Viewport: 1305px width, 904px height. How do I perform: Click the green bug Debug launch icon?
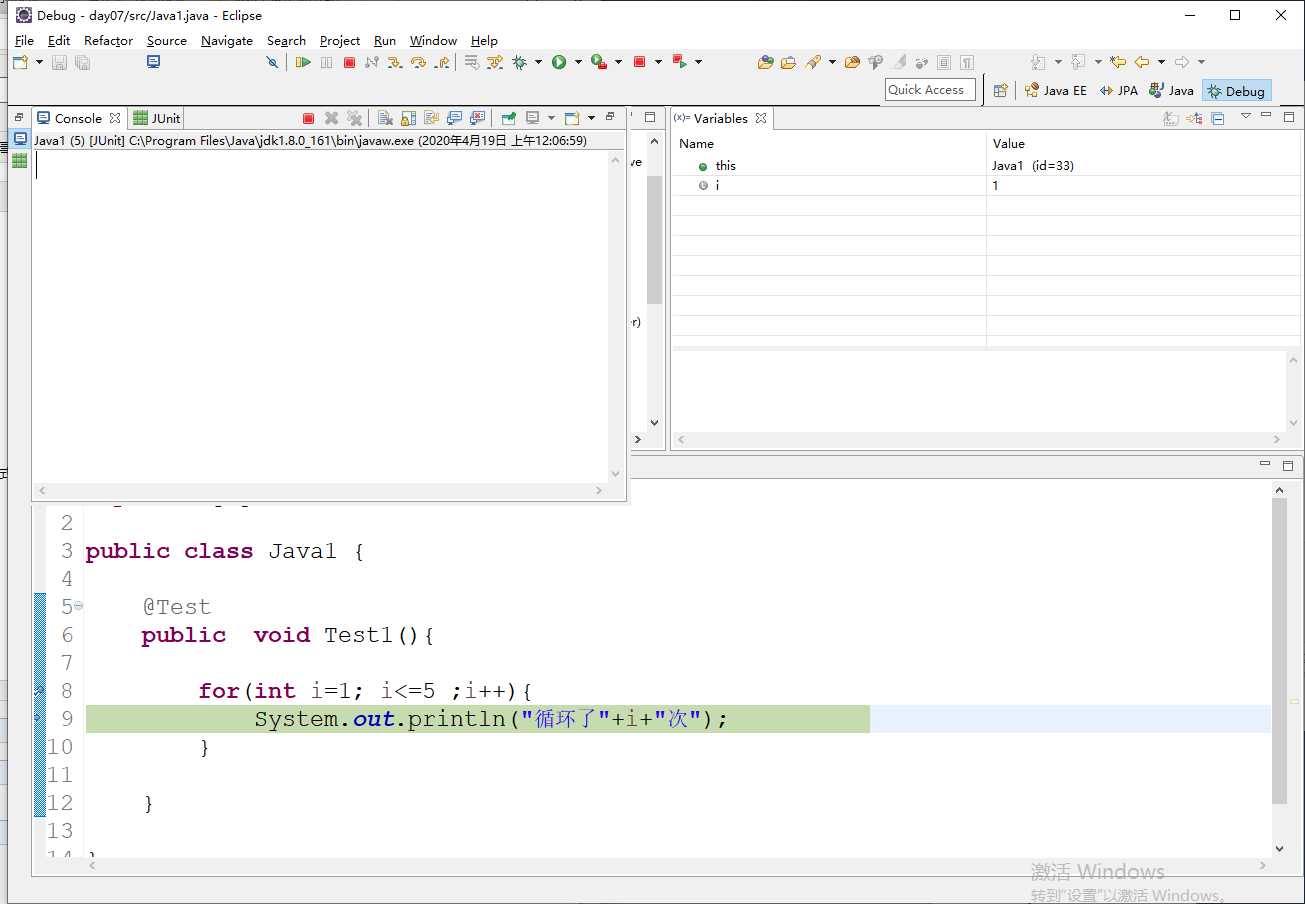pos(519,62)
